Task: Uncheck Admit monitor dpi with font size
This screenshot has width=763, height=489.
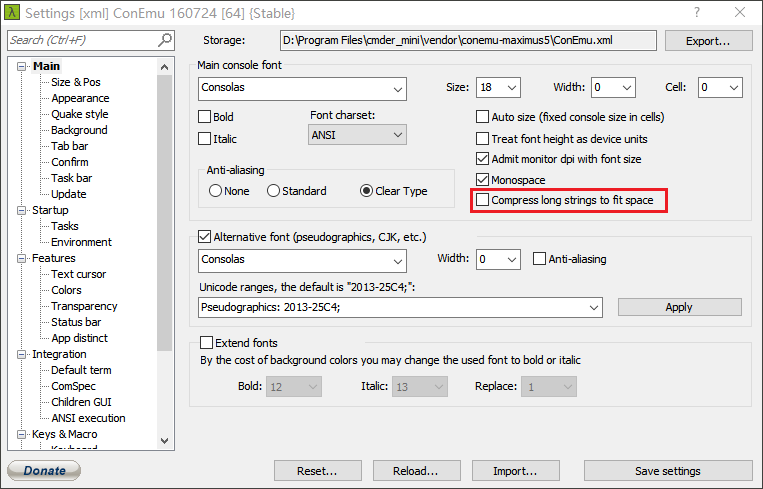Action: (x=482, y=159)
